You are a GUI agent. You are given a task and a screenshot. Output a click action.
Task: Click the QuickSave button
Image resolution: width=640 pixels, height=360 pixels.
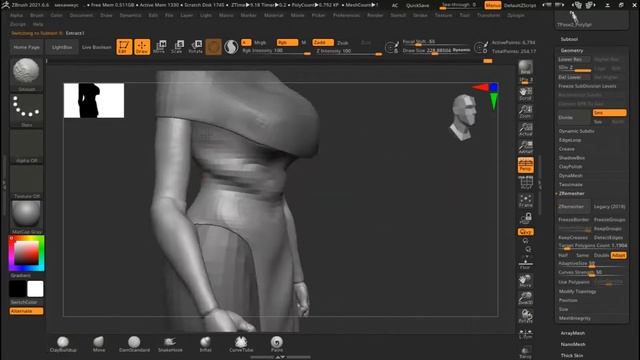point(418,6)
